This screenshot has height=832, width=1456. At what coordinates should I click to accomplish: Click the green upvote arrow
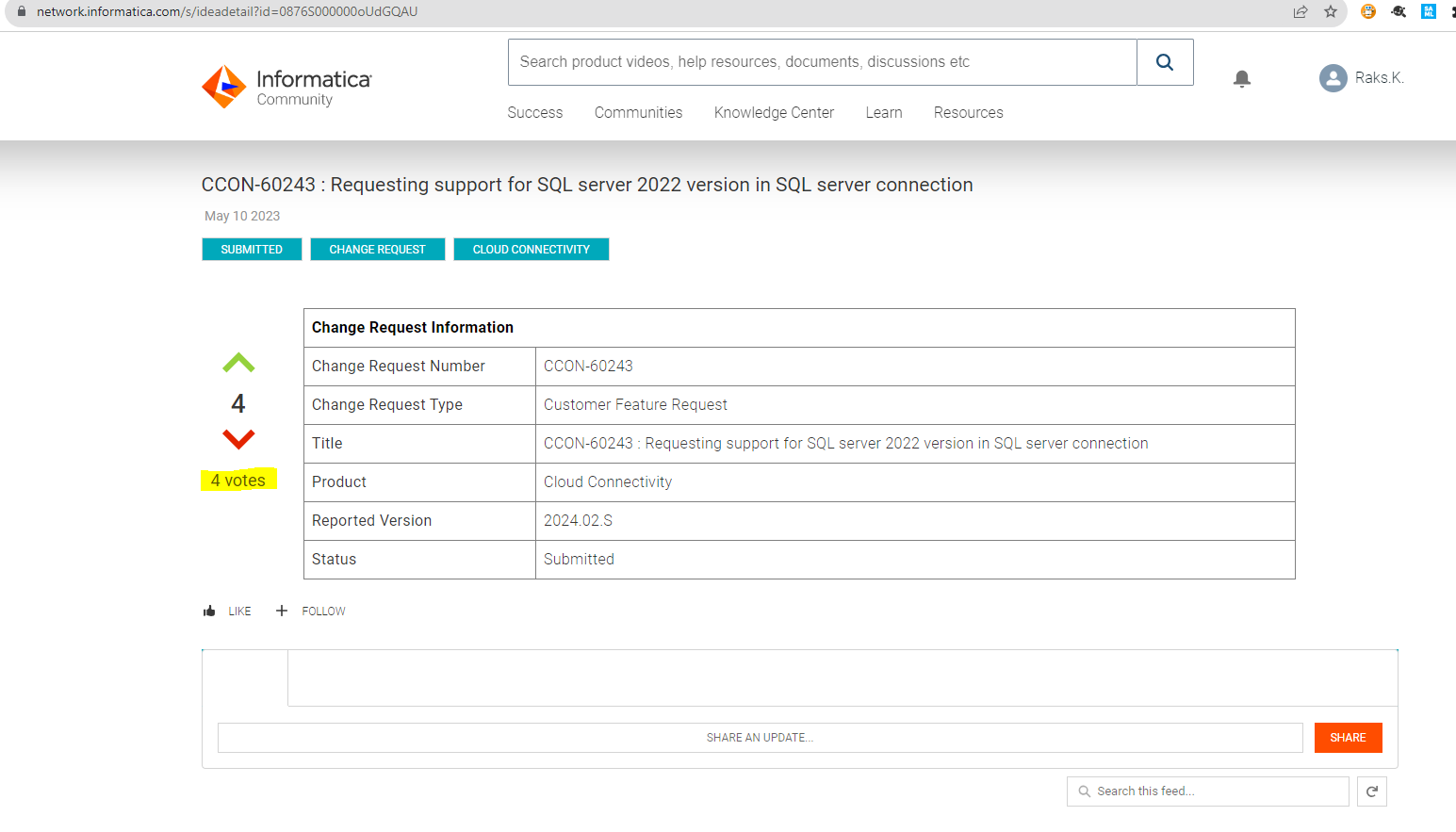(238, 363)
